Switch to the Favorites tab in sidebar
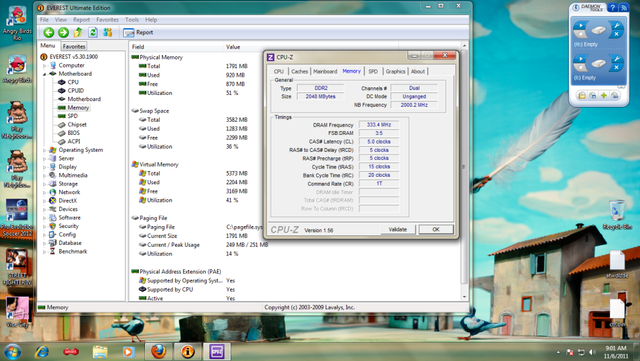 pos(74,46)
